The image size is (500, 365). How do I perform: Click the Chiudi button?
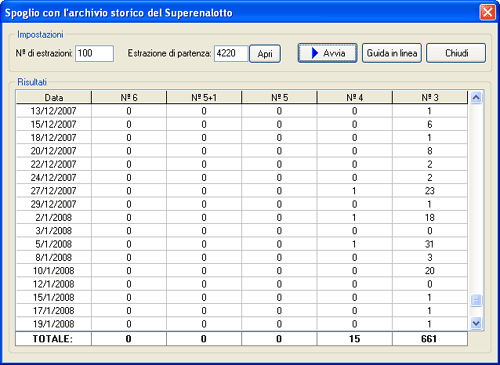pyautogui.click(x=456, y=53)
